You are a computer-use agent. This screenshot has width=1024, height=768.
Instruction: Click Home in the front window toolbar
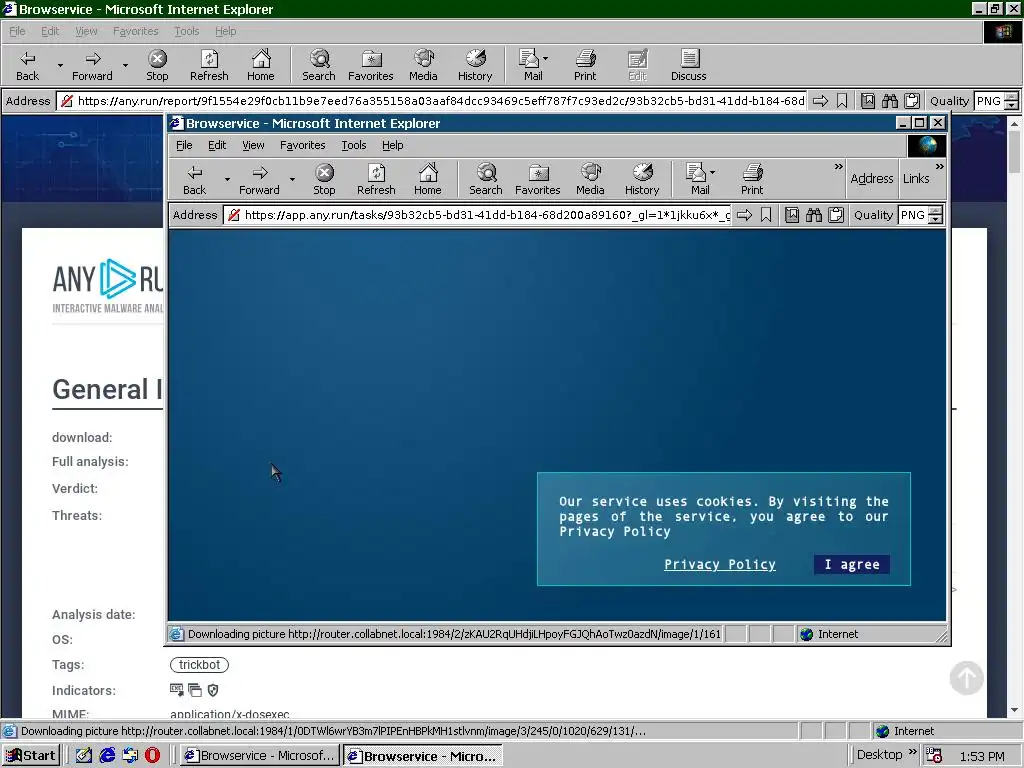pyautogui.click(x=428, y=180)
